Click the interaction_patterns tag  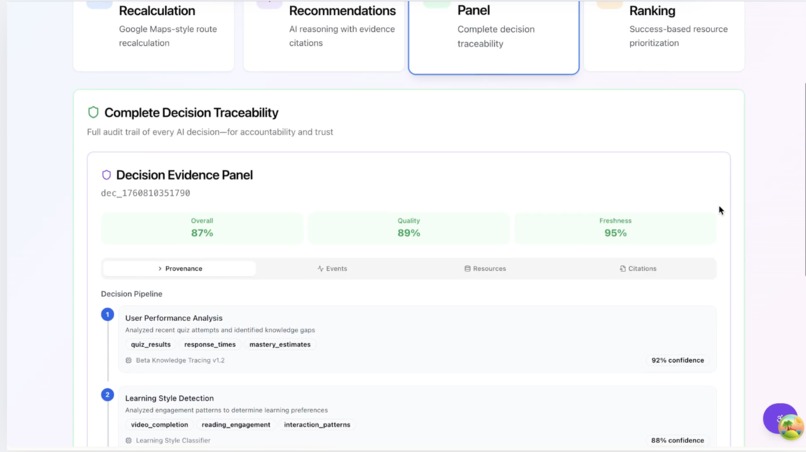coord(317,425)
